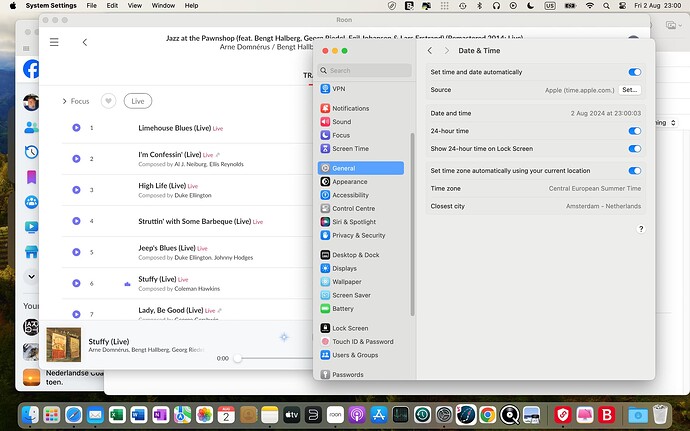Screen dimensions: 690x431
Task: Expand Facebook sidebar See more chevron
Action: pos(31,276)
